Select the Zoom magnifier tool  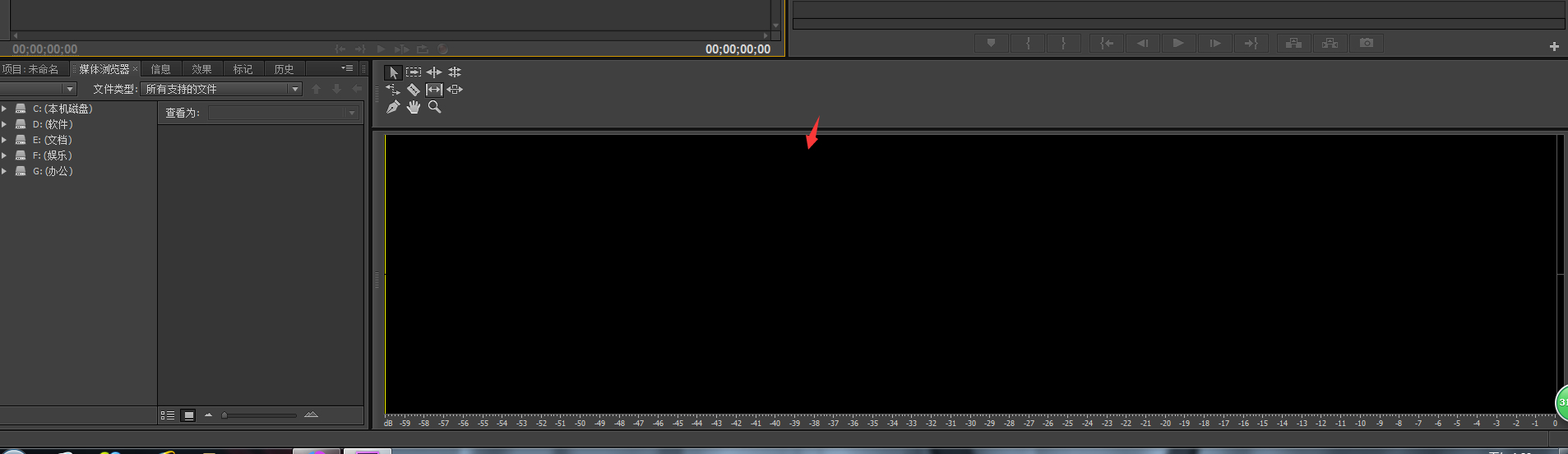coord(434,107)
